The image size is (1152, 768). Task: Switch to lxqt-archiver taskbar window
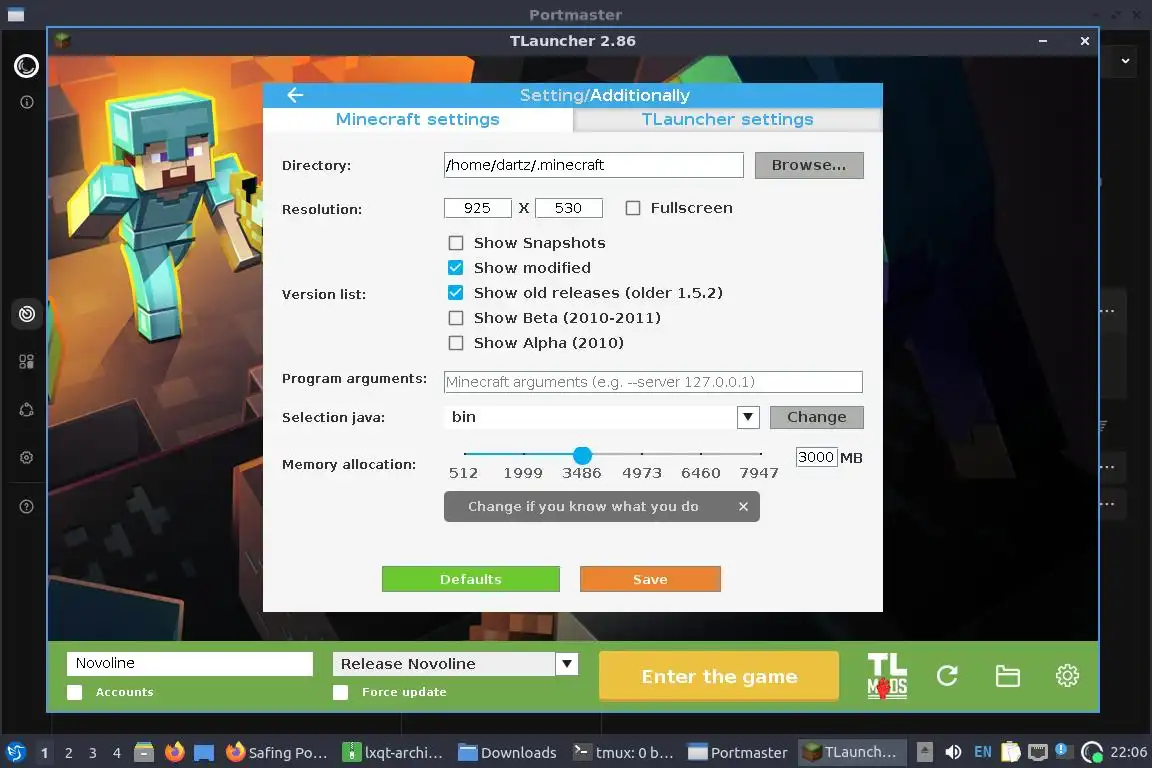394,752
